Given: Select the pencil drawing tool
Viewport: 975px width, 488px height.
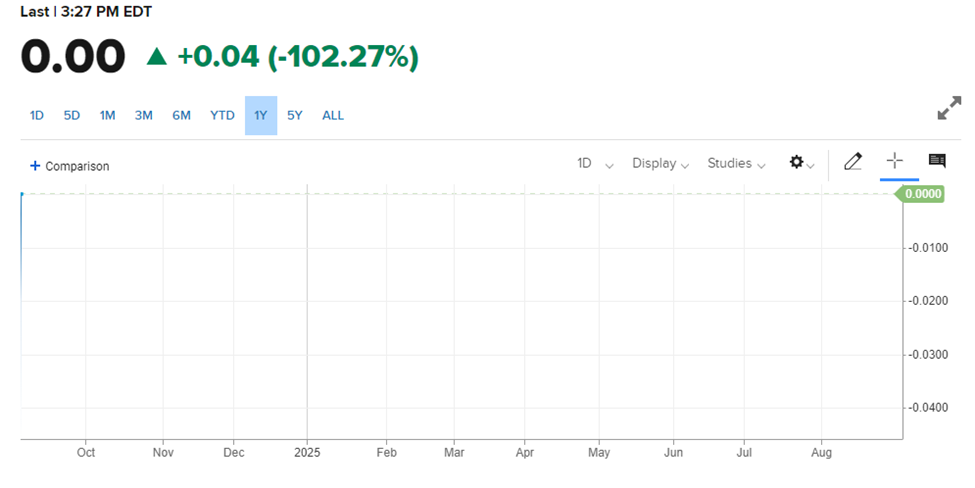Looking at the screenshot, I should click(x=852, y=162).
